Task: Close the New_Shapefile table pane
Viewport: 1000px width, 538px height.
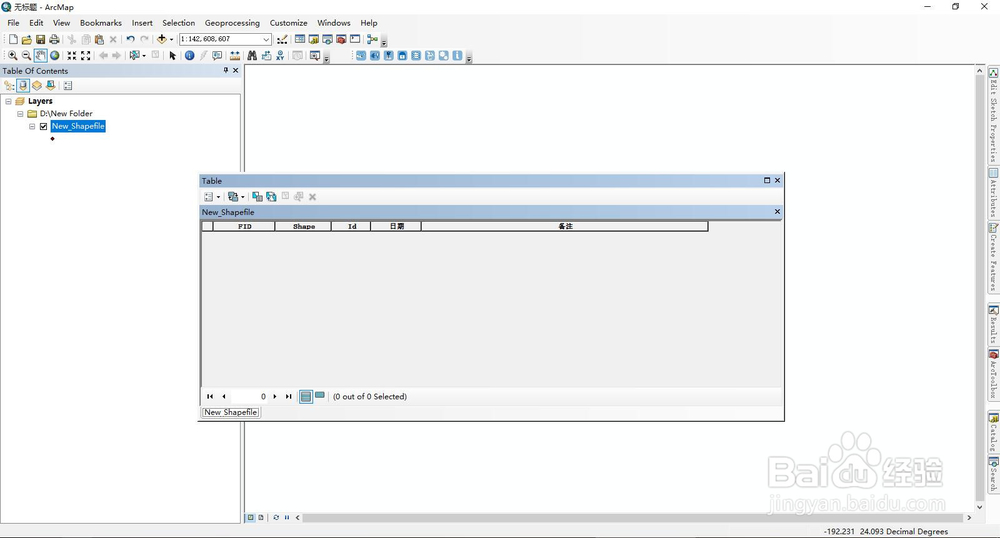Action: click(x=777, y=212)
